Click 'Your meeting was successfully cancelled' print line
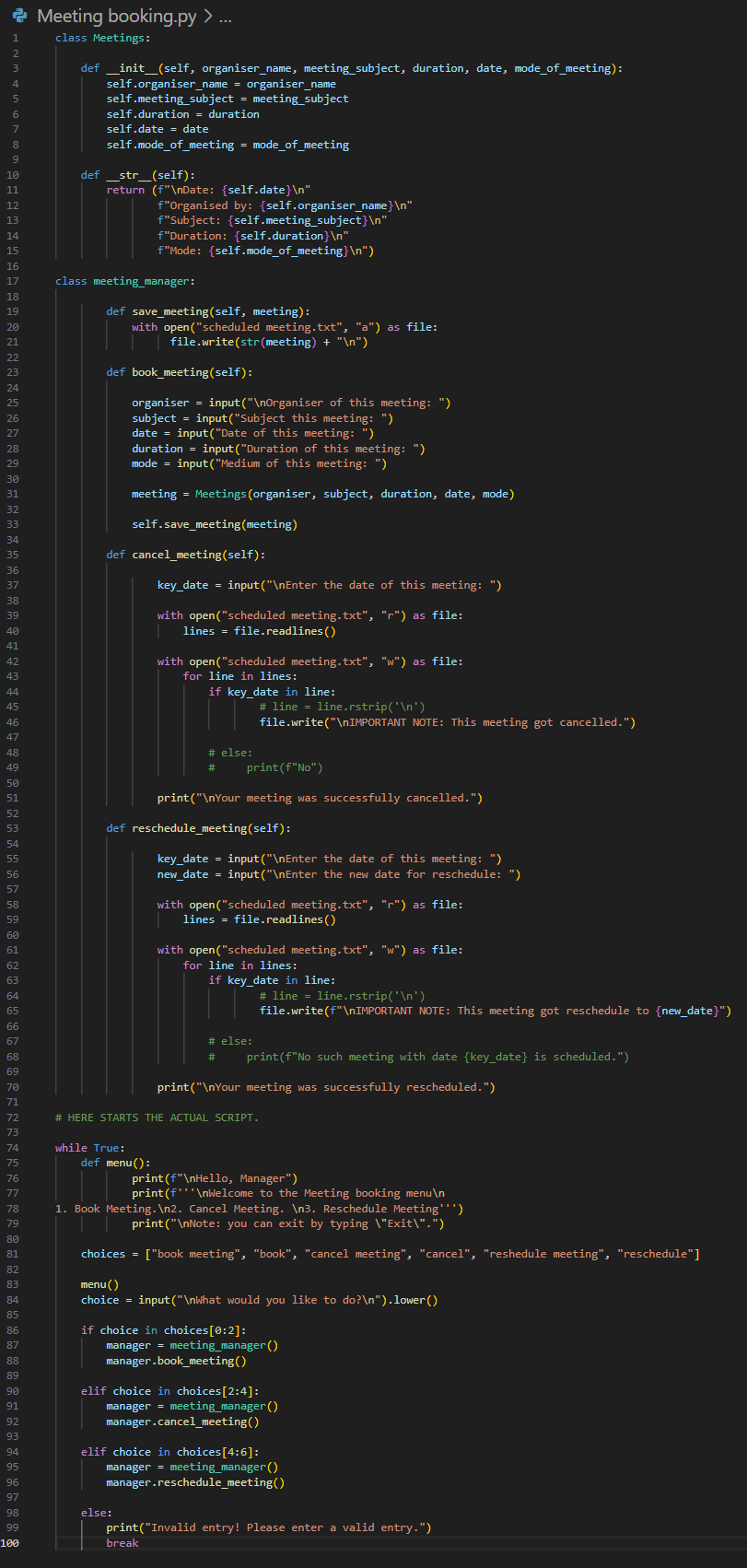This screenshot has height=1568, width=747. [320, 798]
